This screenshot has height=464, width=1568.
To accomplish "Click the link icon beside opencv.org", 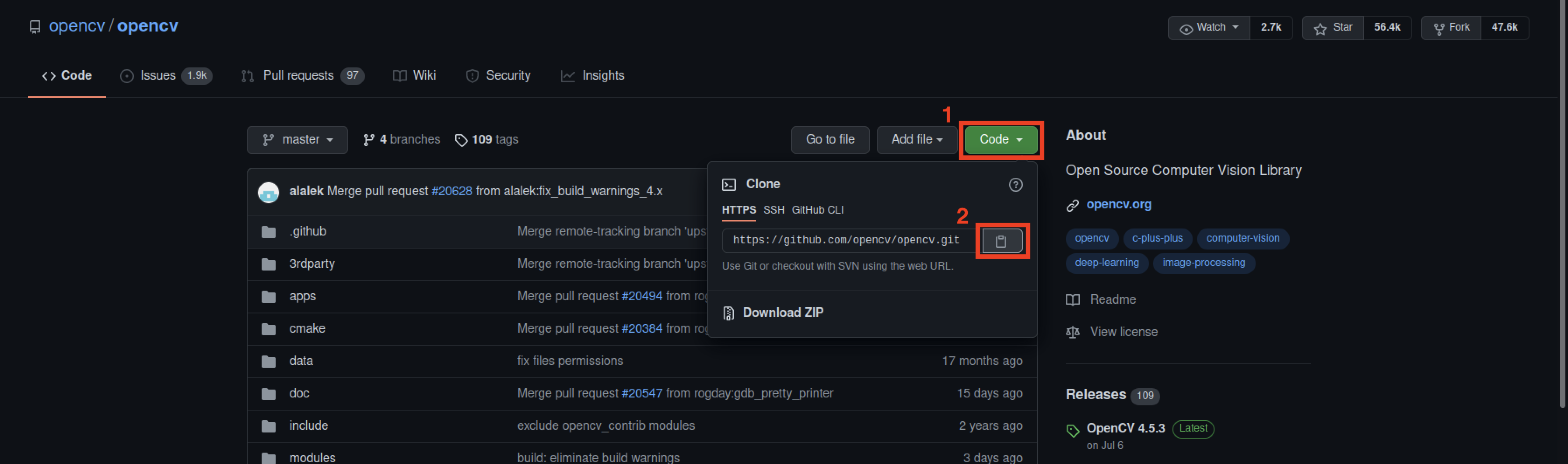I will pyautogui.click(x=1072, y=206).
